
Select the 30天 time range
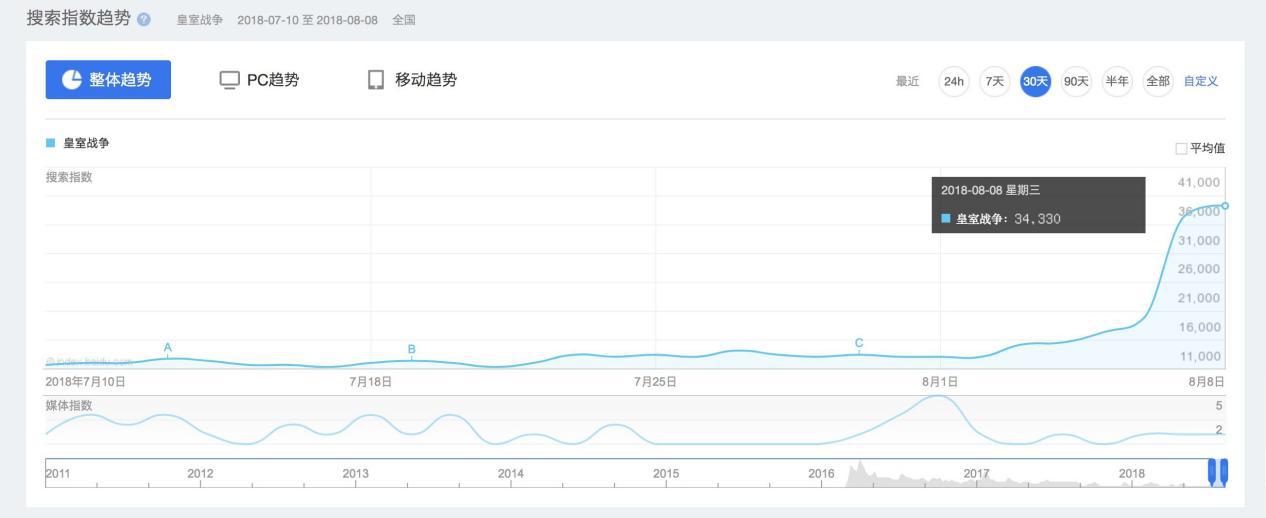click(1035, 81)
